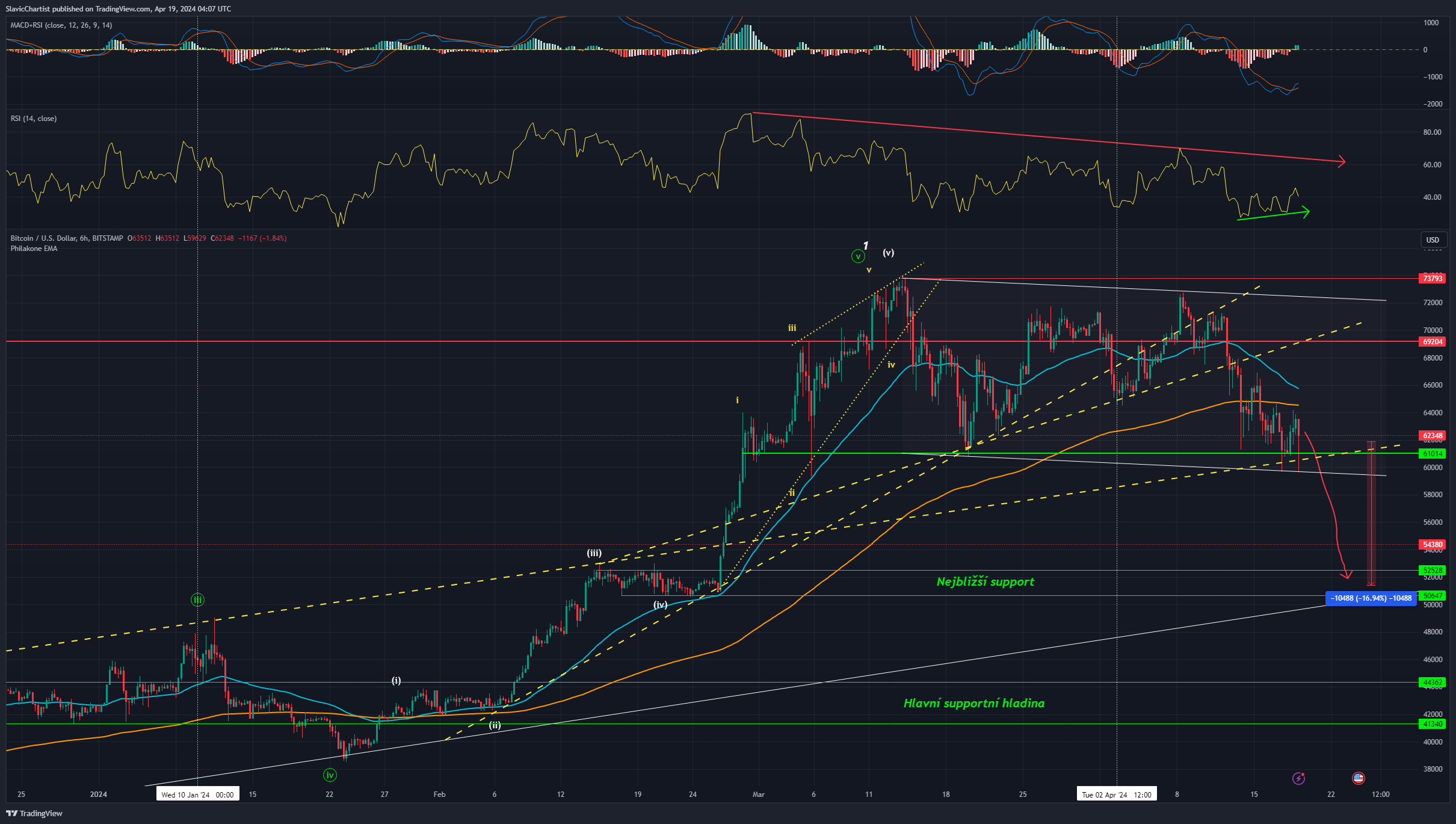The width and height of the screenshot is (1456, 824).
Task: Click the red 69204 price label
Action: click(x=1432, y=341)
